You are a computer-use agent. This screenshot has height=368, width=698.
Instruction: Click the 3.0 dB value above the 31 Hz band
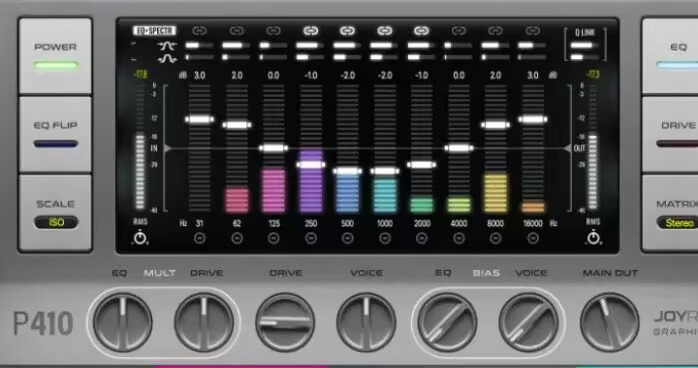tap(199, 75)
